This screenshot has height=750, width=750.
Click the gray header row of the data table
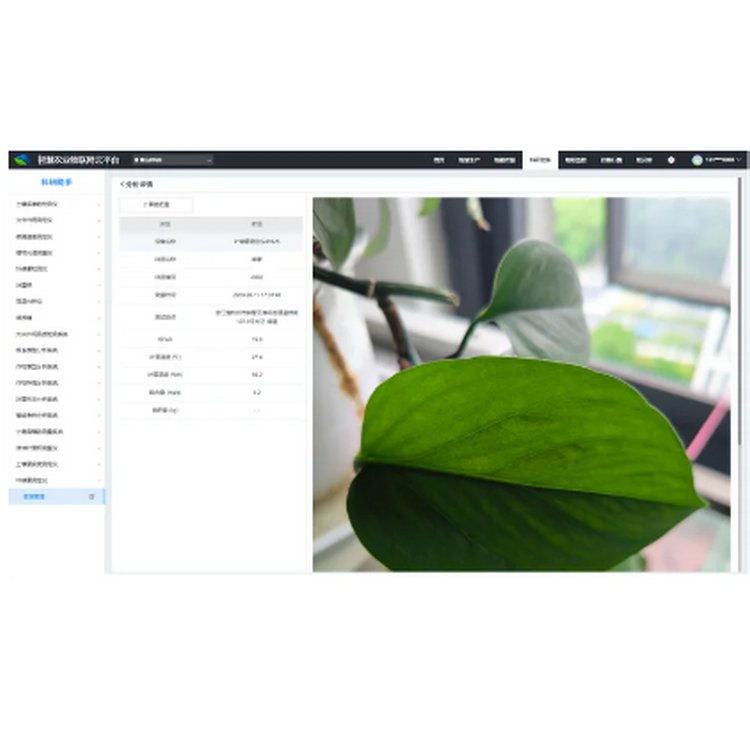[210, 224]
